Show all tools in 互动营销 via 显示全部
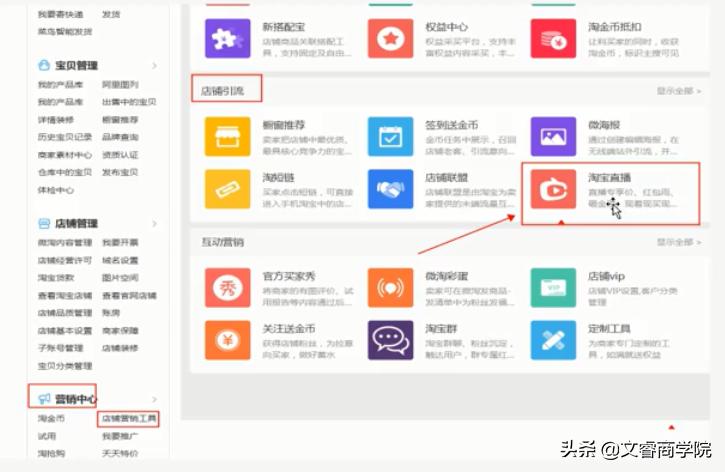725x472 pixels. tap(679, 242)
